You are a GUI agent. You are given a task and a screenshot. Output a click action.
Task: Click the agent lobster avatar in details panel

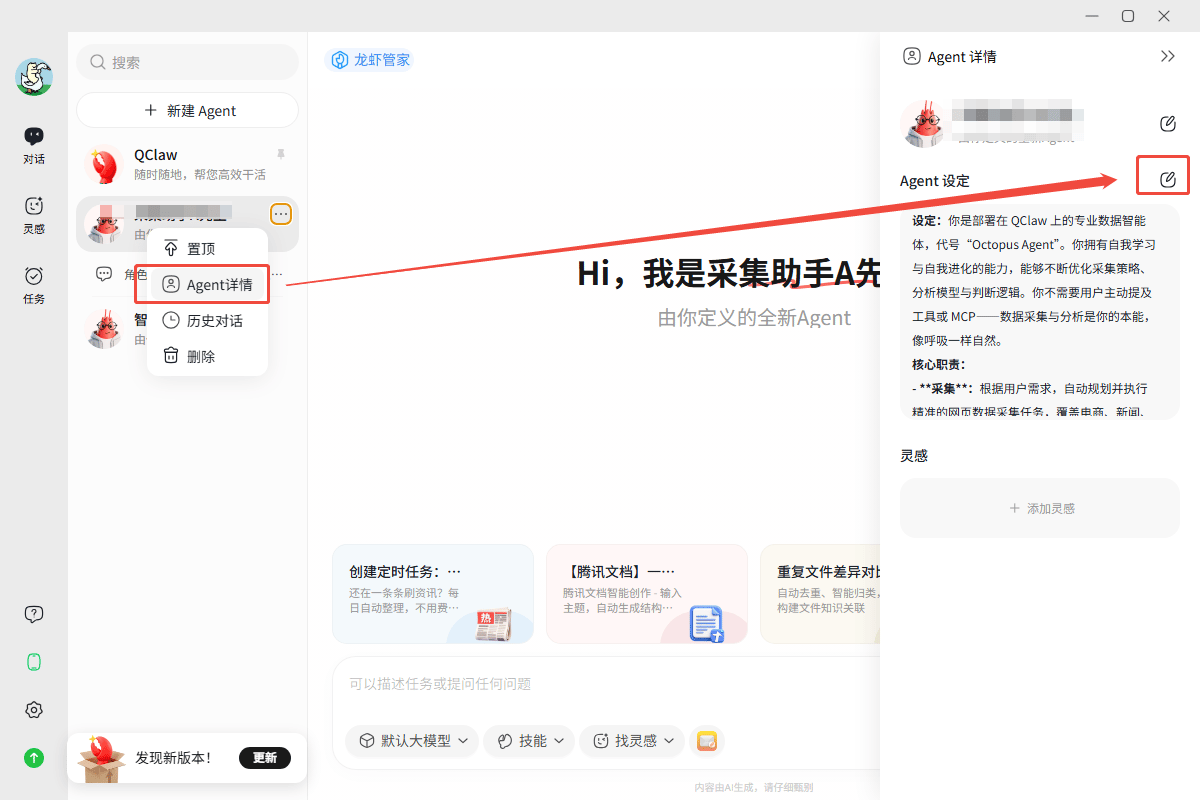(925, 124)
